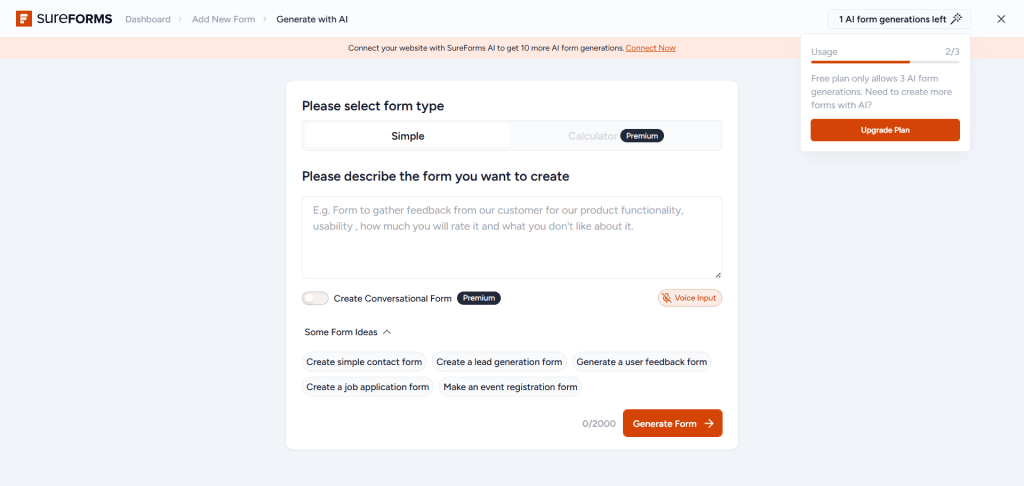This screenshot has height=486, width=1024.
Task: Open the Connect Now link
Action: click(x=651, y=48)
